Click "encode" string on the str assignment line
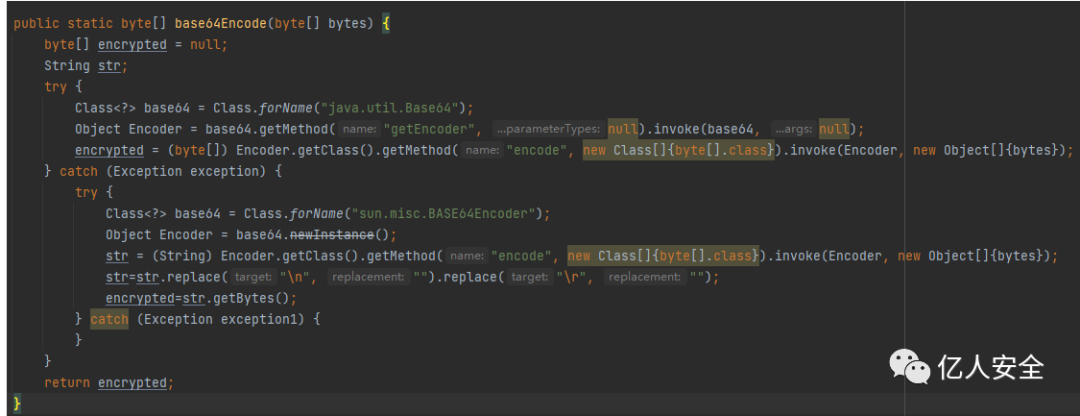This screenshot has width=1080, height=416. click(x=522, y=256)
